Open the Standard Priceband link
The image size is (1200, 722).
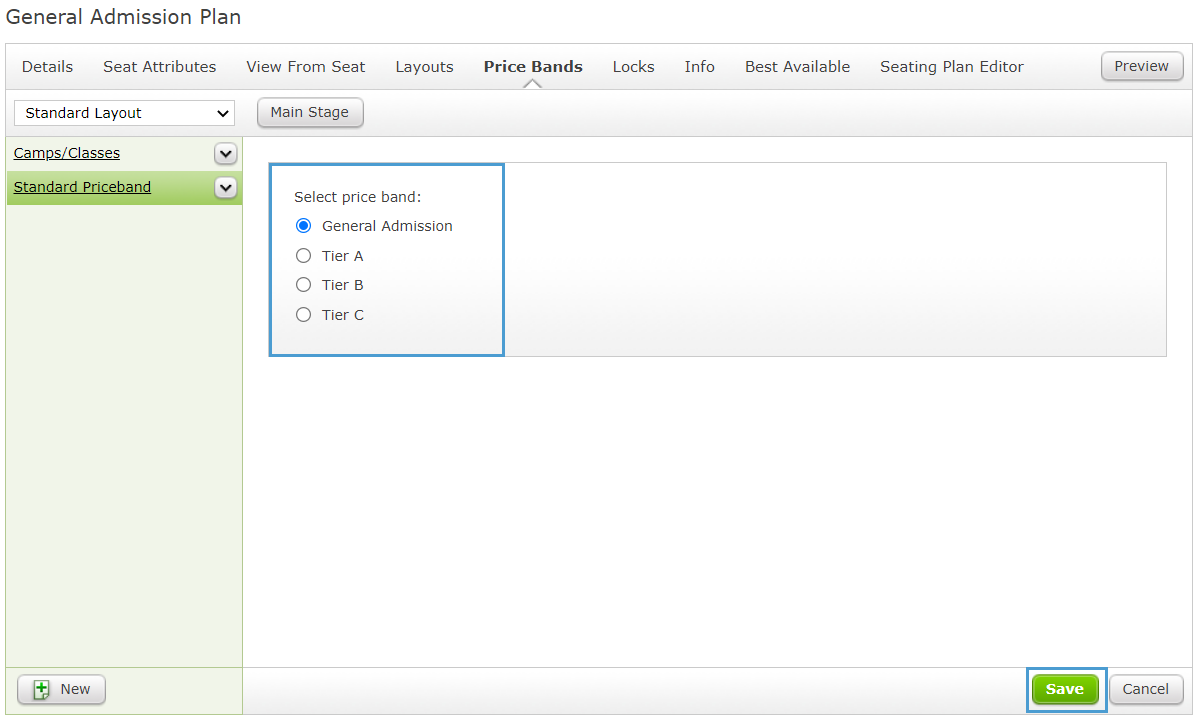(82, 187)
